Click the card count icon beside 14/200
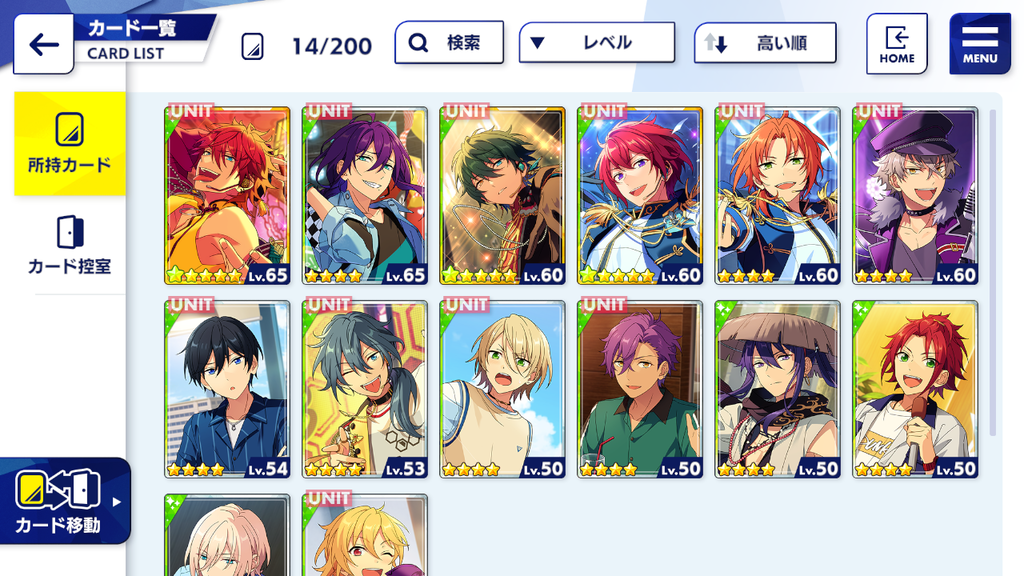 click(x=252, y=47)
